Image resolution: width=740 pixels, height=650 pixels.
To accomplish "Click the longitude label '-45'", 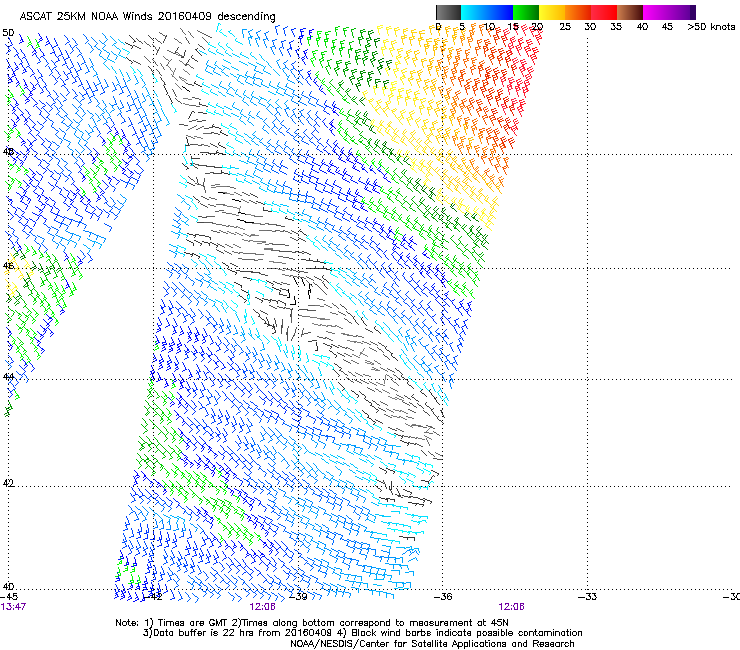I will pyautogui.click(x=9, y=597).
